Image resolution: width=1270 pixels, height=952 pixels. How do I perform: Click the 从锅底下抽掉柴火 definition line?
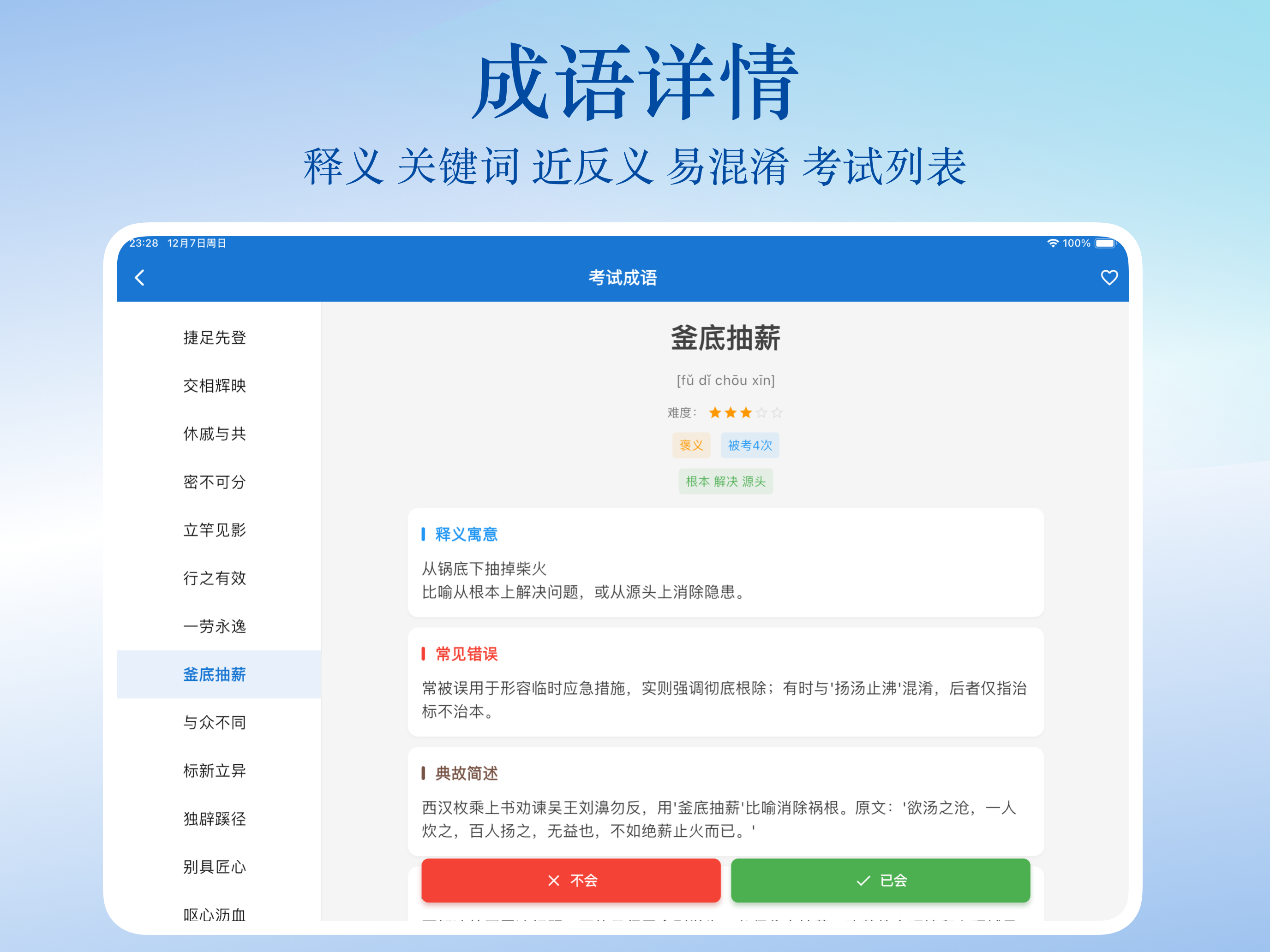tap(484, 569)
